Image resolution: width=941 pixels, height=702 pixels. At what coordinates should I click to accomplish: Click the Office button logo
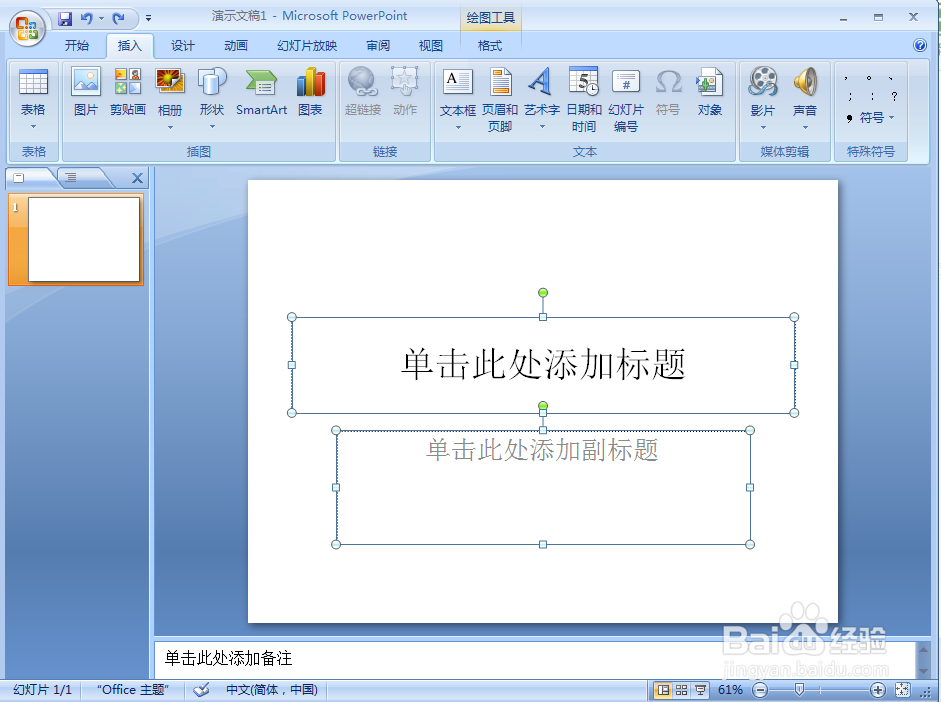point(28,28)
